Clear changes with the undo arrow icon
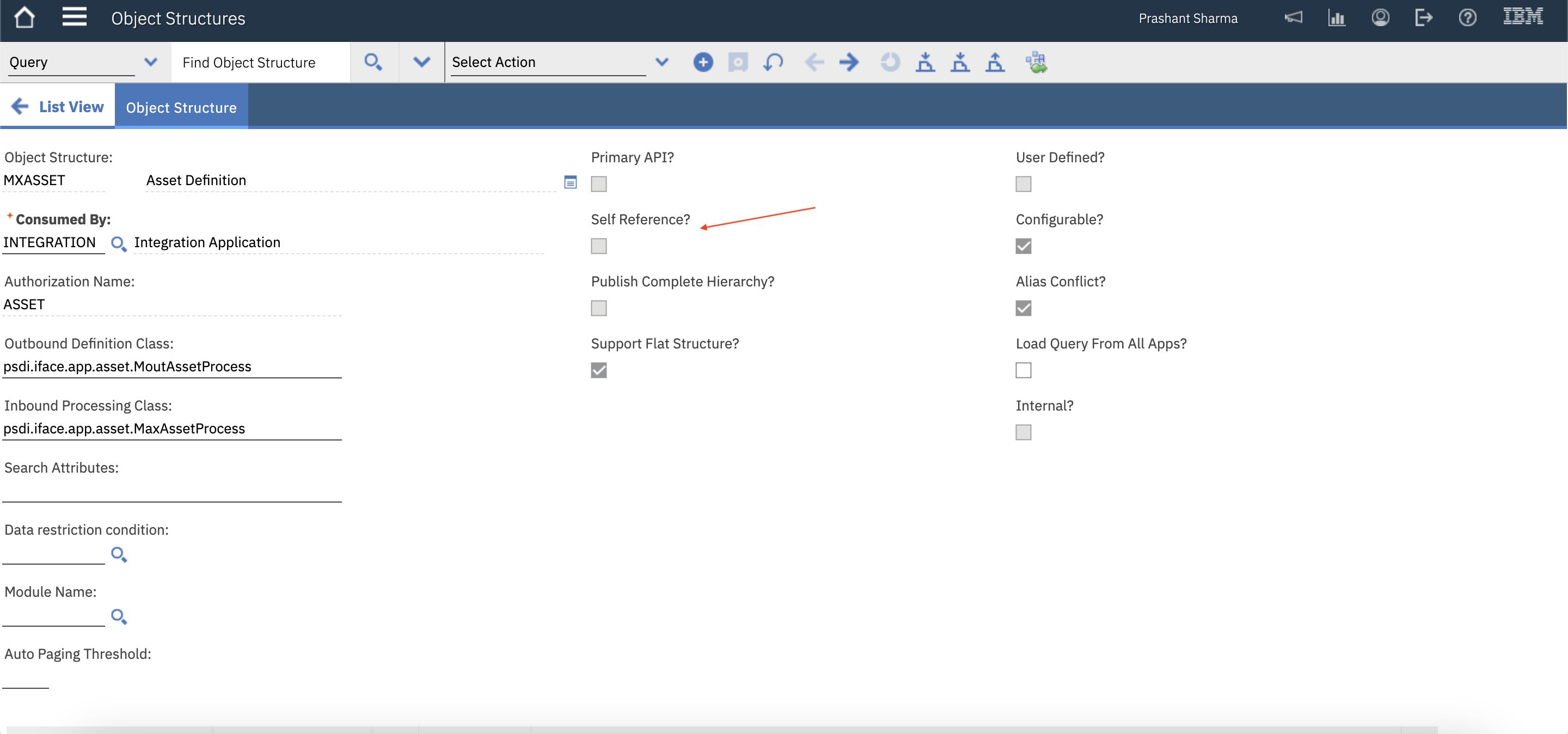Image resolution: width=1568 pixels, height=734 pixels. tap(773, 62)
